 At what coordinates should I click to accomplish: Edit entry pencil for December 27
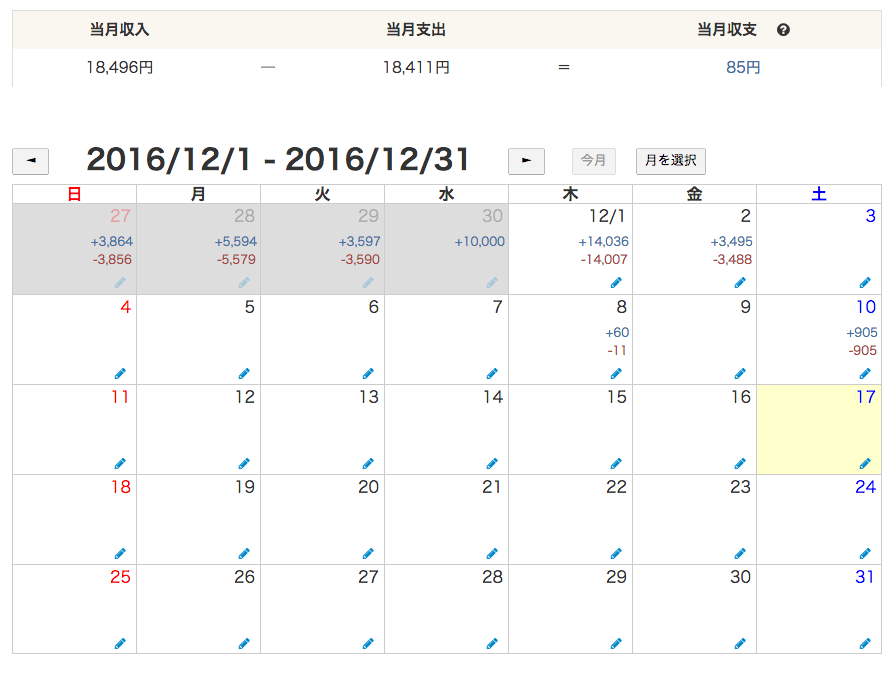(368, 644)
